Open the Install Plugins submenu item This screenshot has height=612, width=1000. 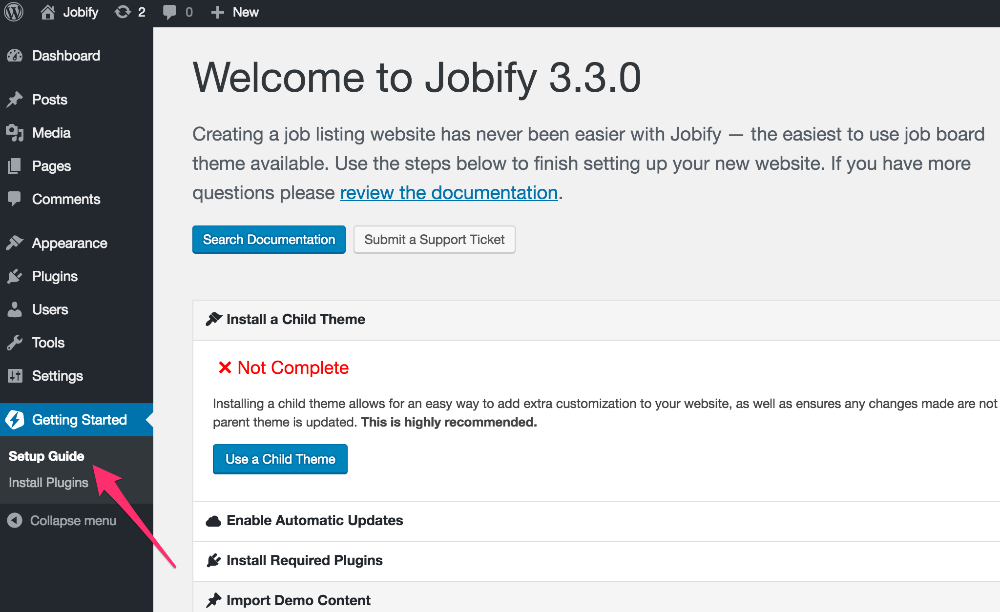click(x=48, y=483)
